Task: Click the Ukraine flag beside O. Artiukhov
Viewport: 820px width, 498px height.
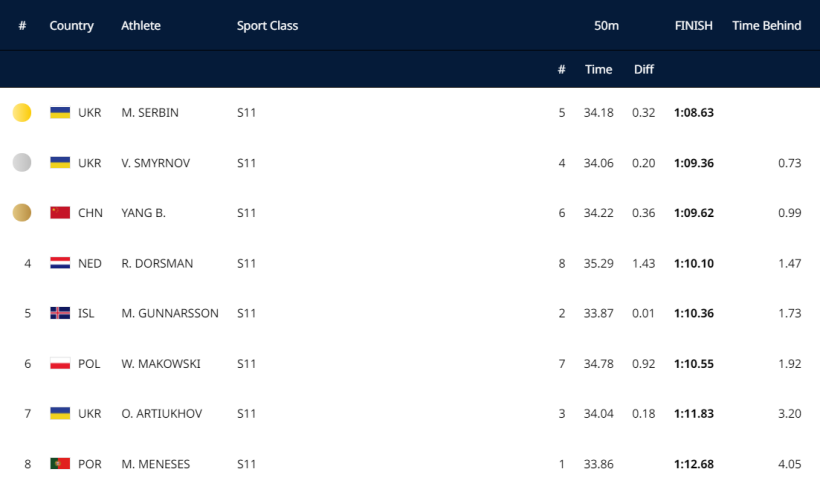Action: click(x=60, y=414)
